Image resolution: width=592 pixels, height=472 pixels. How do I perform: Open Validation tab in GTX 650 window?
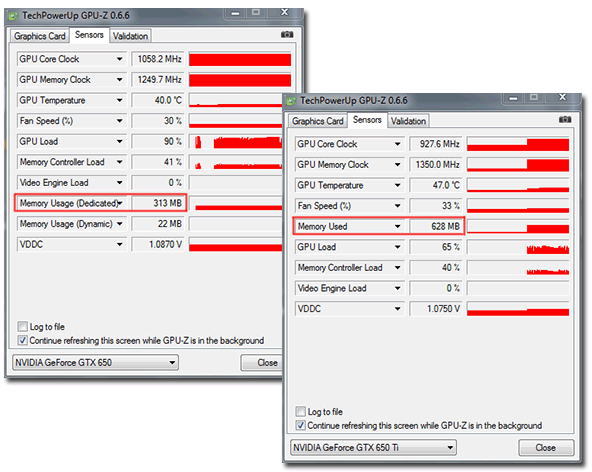(130, 36)
